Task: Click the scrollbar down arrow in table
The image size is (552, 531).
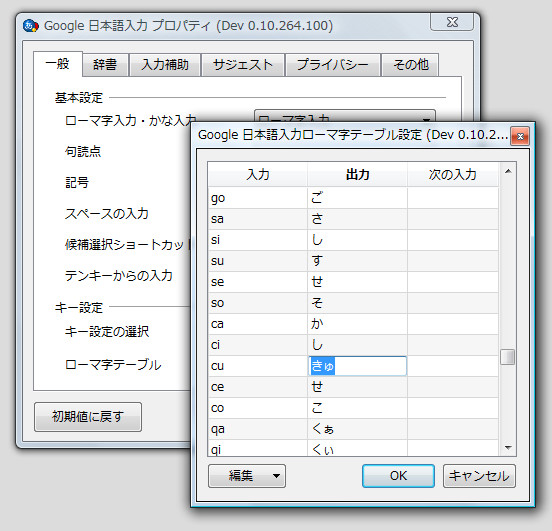Action: 508,448
